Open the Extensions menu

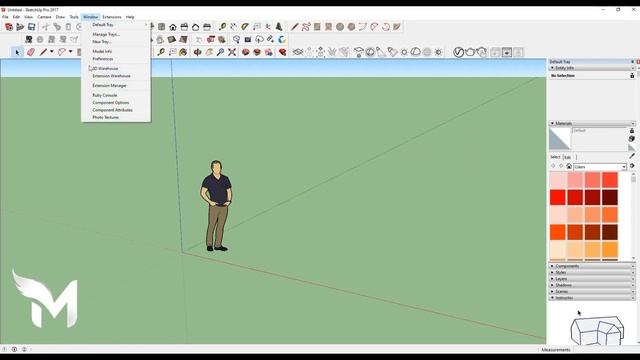[x=111, y=17]
